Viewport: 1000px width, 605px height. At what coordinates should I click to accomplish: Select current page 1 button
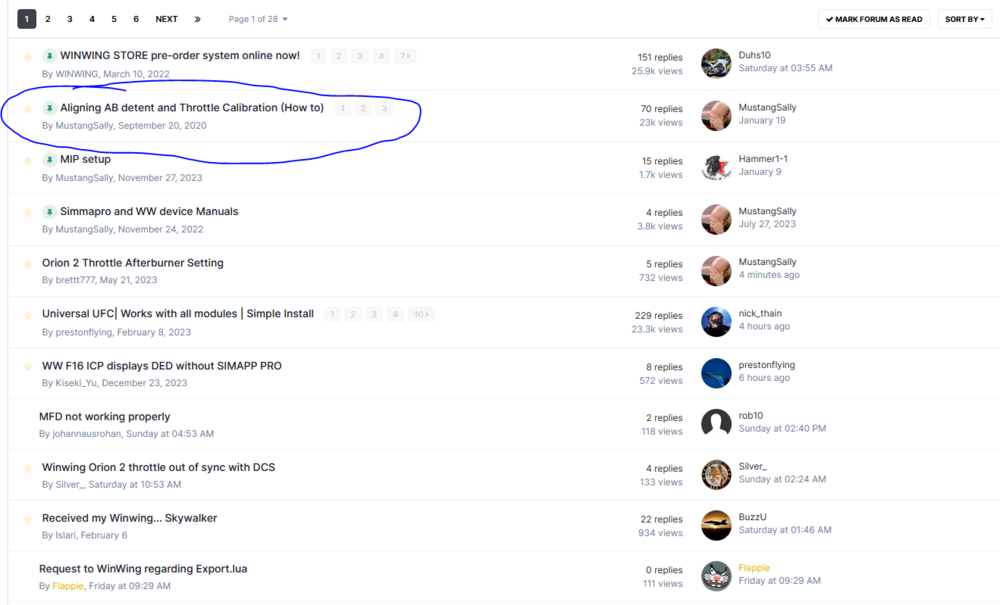(26, 19)
